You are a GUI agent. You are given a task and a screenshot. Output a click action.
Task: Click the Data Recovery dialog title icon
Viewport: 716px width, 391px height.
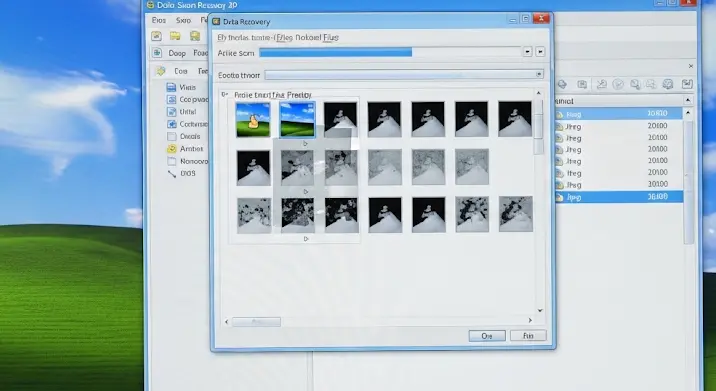pos(216,21)
